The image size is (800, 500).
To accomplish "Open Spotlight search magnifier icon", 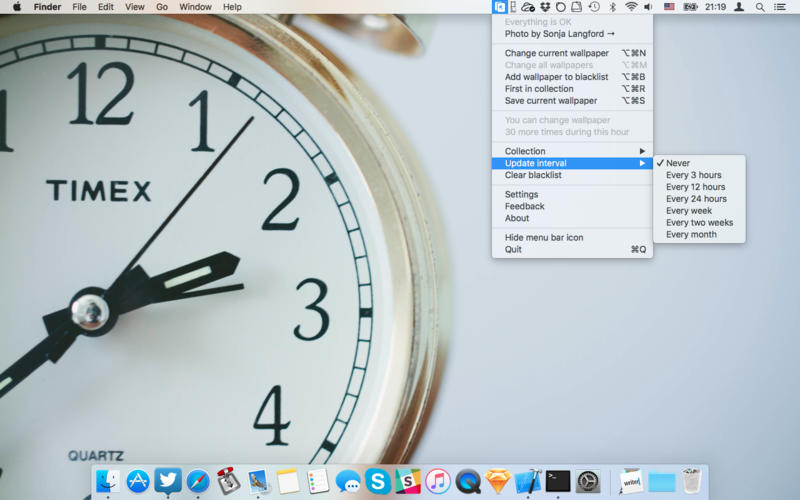I will (x=760, y=7).
